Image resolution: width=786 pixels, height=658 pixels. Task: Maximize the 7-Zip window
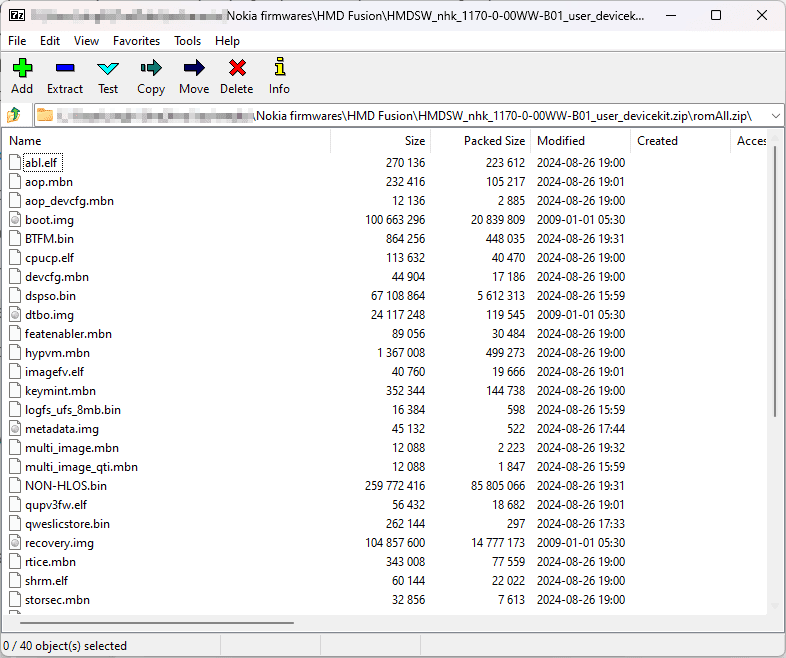pos(716,15)
